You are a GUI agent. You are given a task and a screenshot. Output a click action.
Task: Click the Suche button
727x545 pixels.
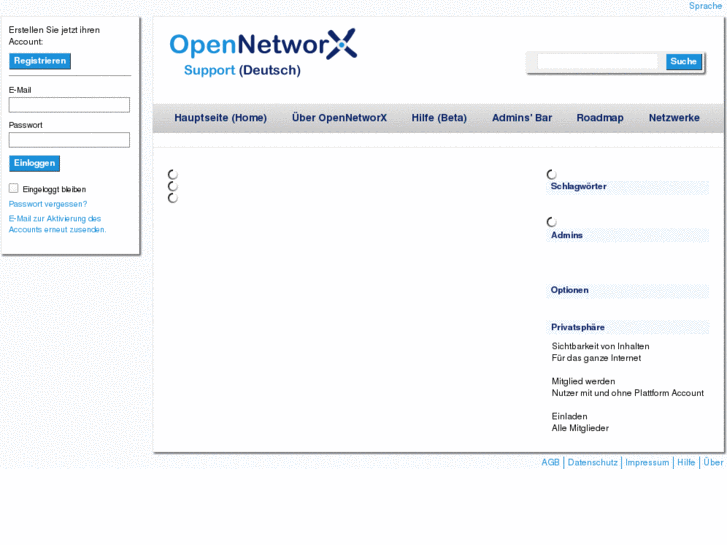pyautogui.click(x=683, y=61)
